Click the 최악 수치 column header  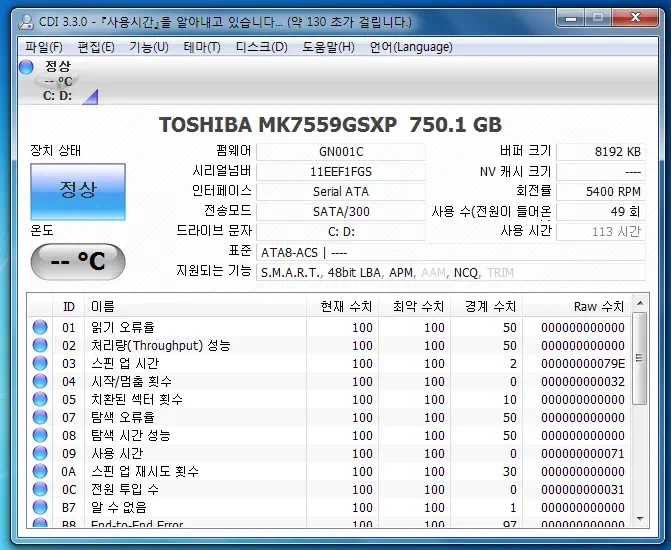point(414,306)
